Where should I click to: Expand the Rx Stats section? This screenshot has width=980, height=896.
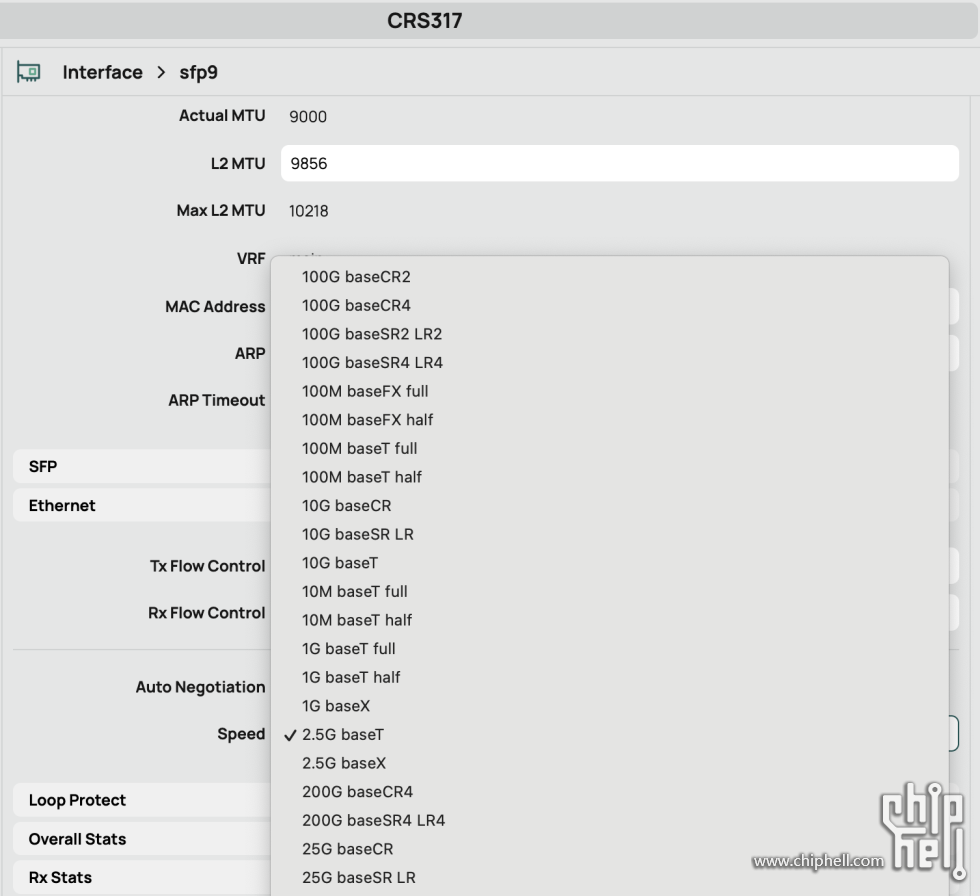[142, 878]
